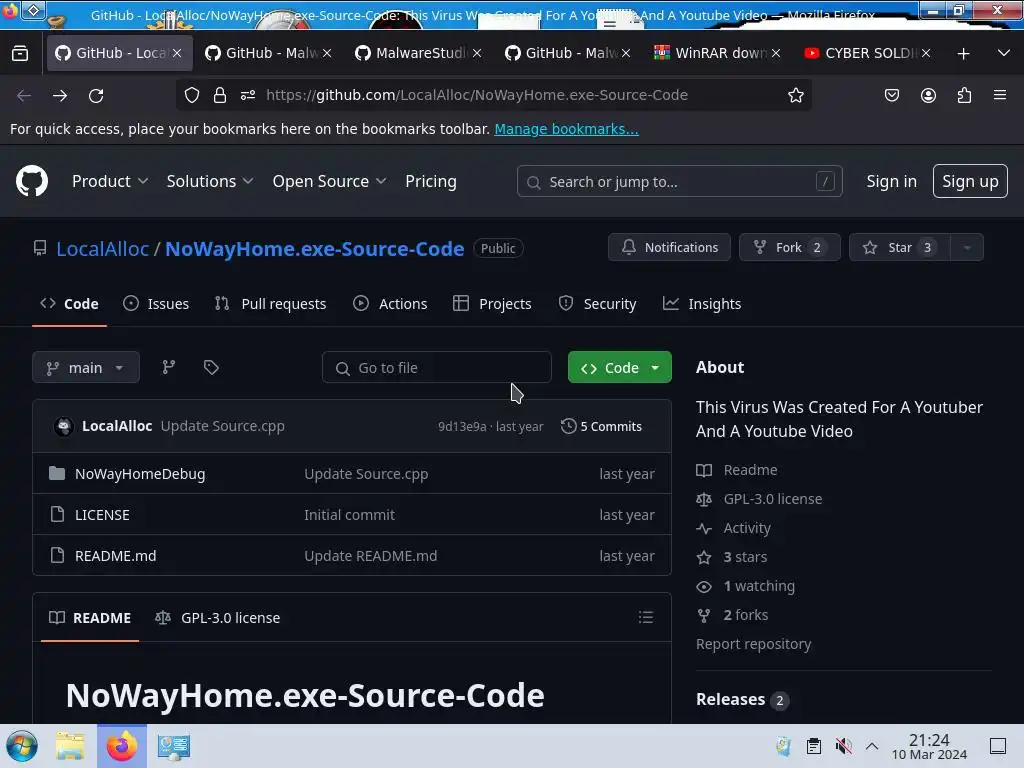
Task: Go forward with the browser forward arrow
Action: [60, 95]
